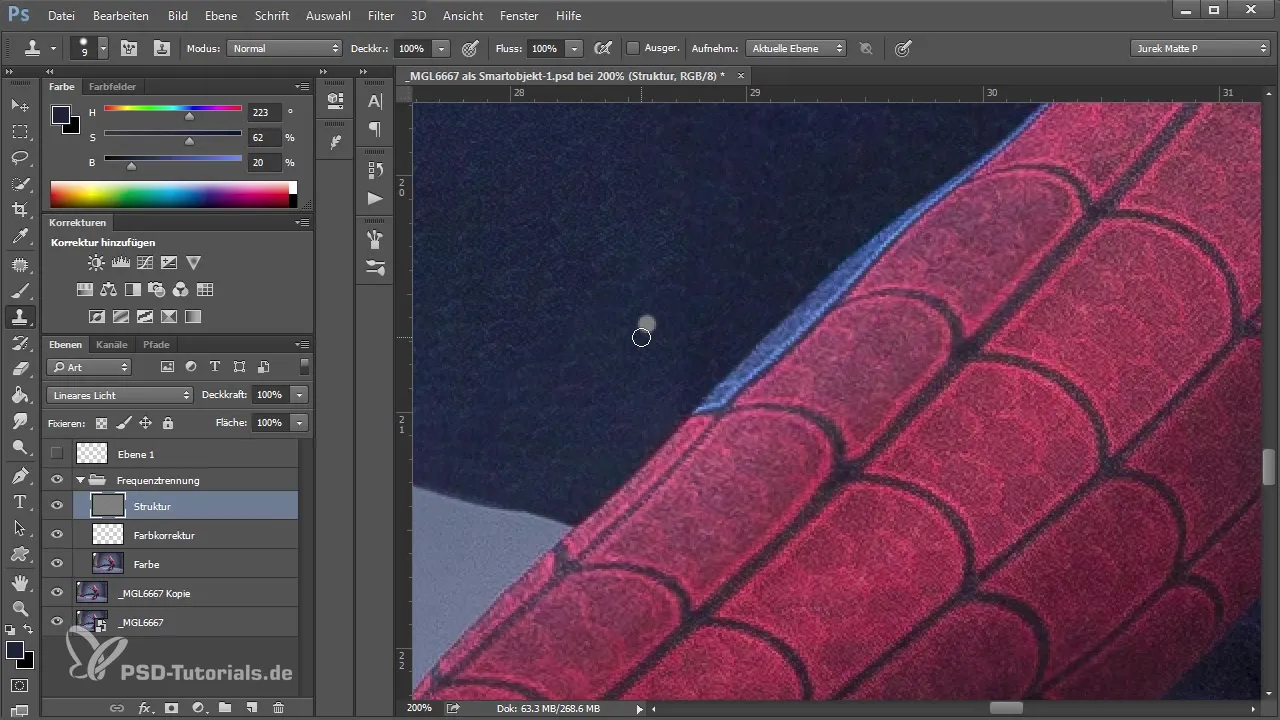Select the Lasso tool
Image resolution: width=1280 pixels, height=720 pixels.
pos(19,158)
